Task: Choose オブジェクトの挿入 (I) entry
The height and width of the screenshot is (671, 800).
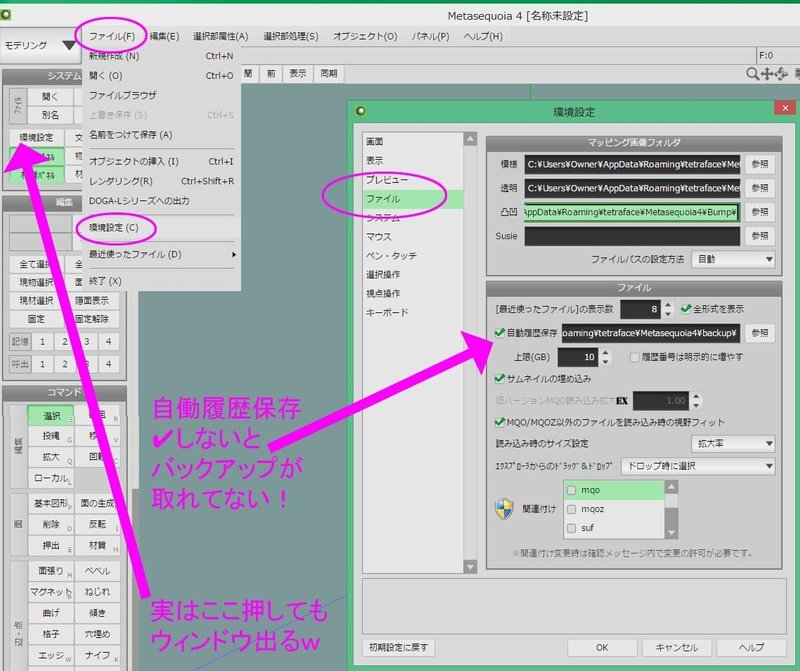Action: point(161,161)
